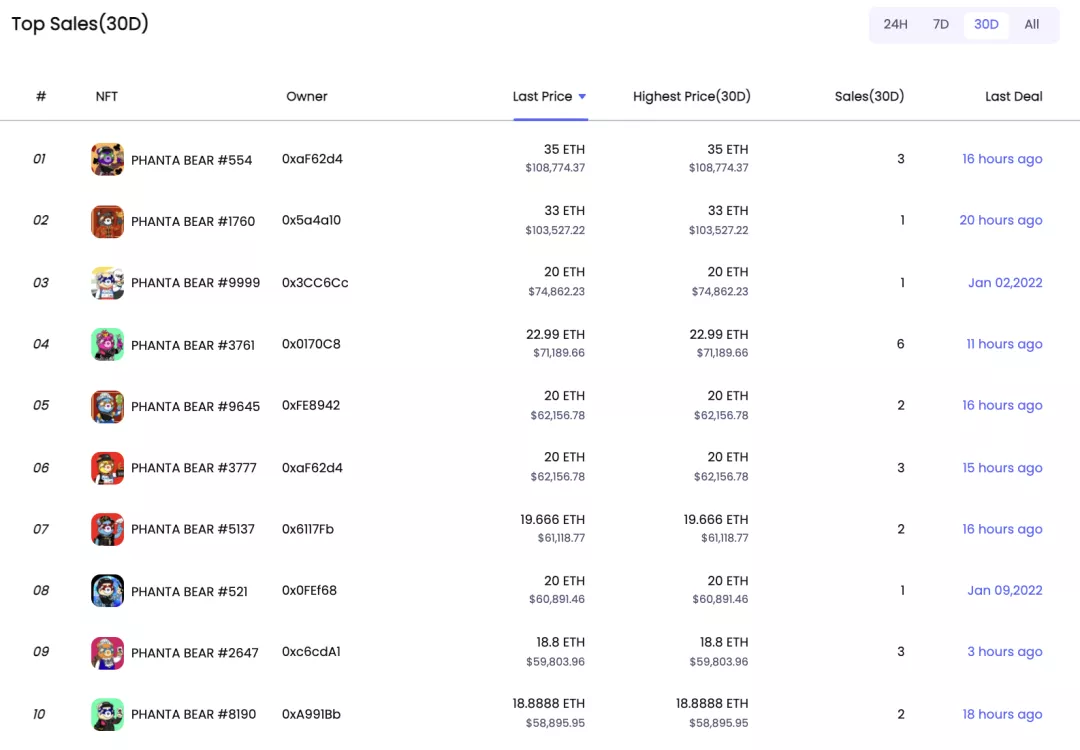Open the PHANTA BEAR #2647 name link
The width and height of the screenshot is (1080, 750).
[195, 653]
